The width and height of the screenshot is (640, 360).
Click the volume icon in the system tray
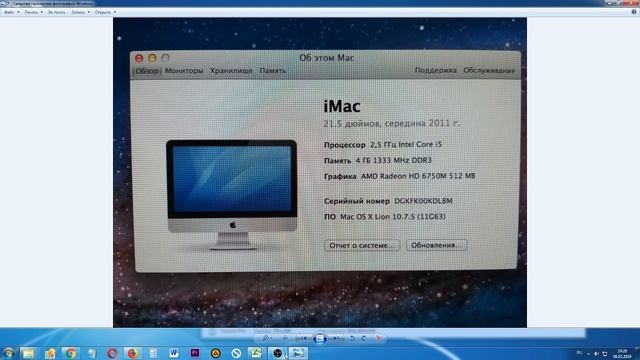tap(596, 354)
